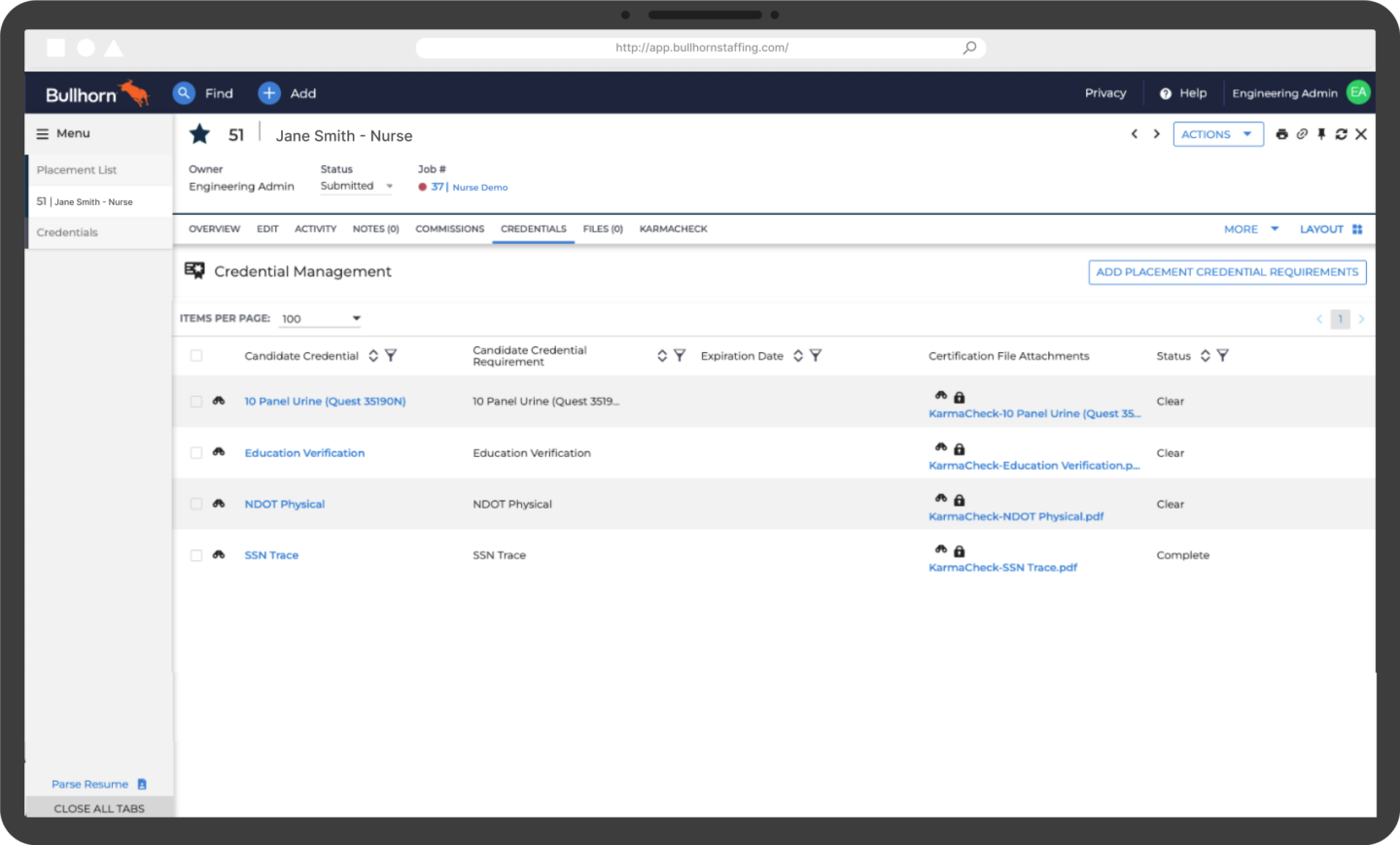The width and height of the screenshot is (1400, 845).
Task: Open the Actions dropdown
Action: tap(1218, 134)
